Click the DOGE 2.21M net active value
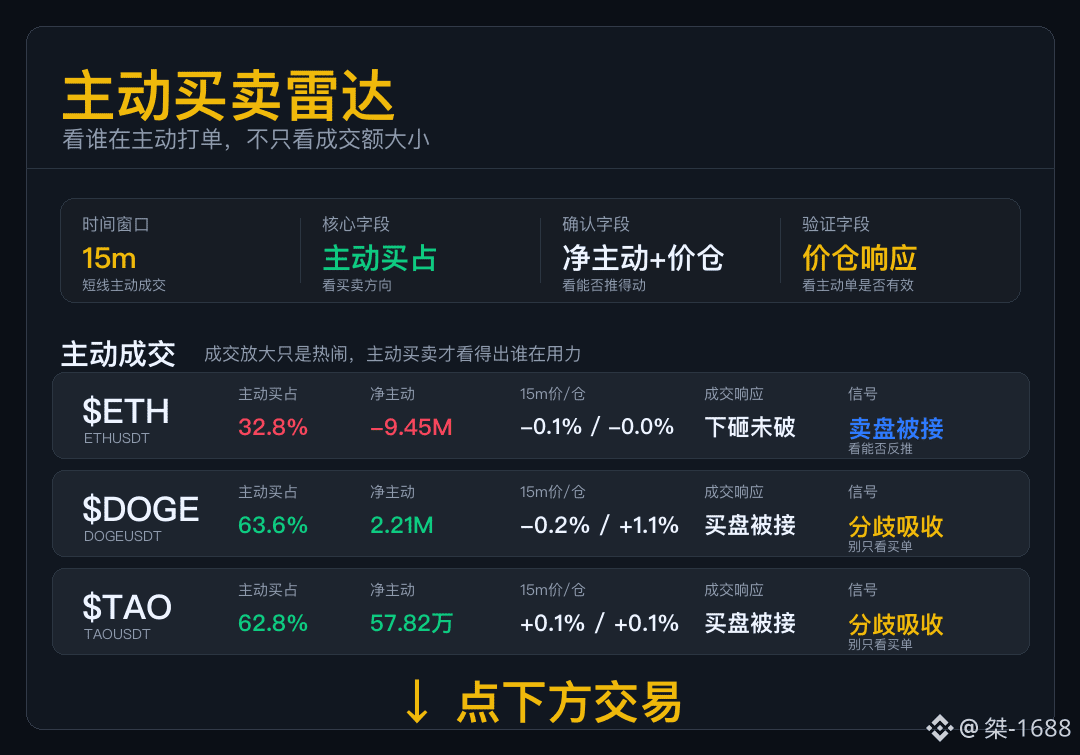1080x755 pixels. [402, 525]
